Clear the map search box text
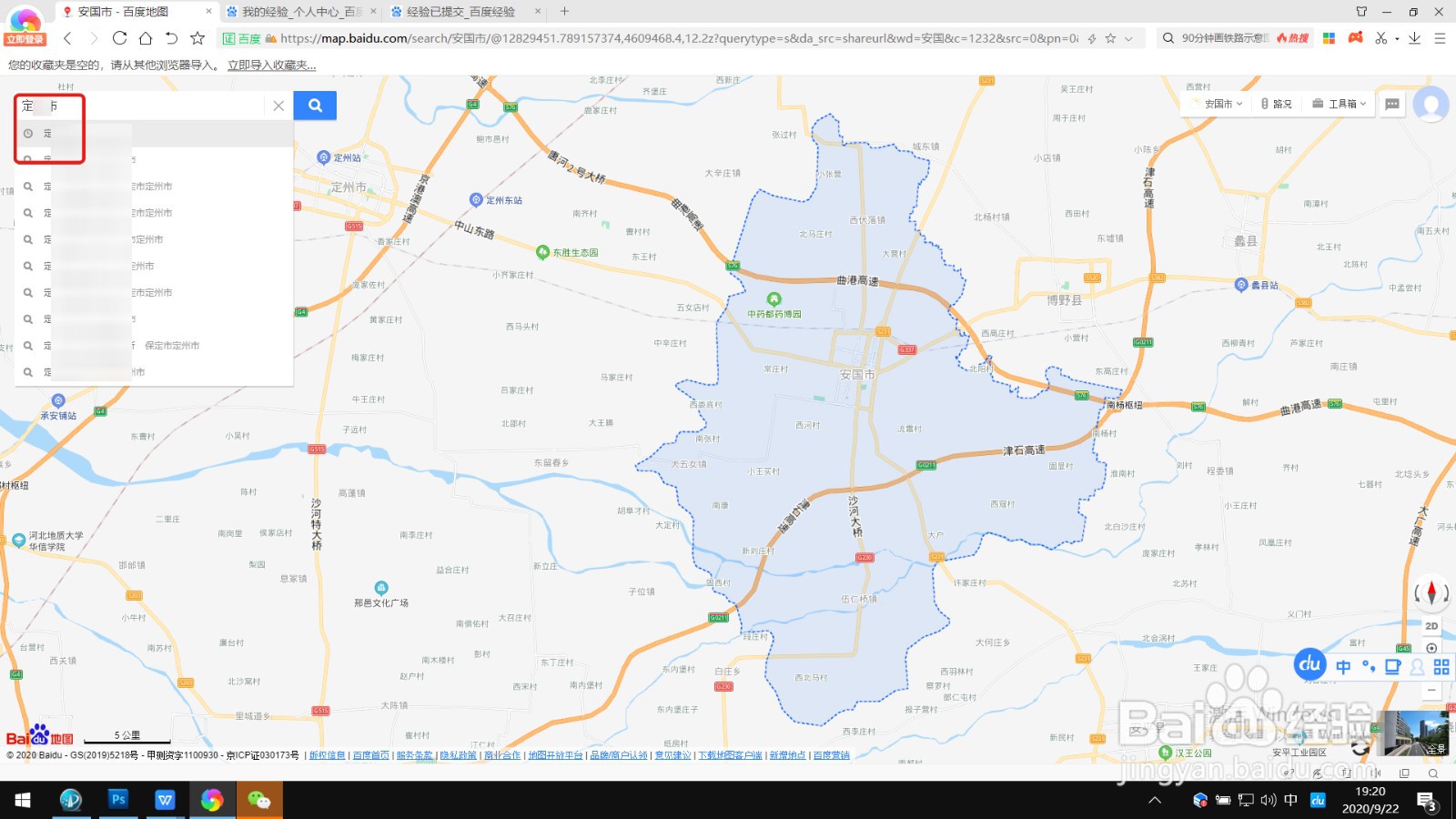This screenshot has width=1456, height=819. [x=278, y=106]
